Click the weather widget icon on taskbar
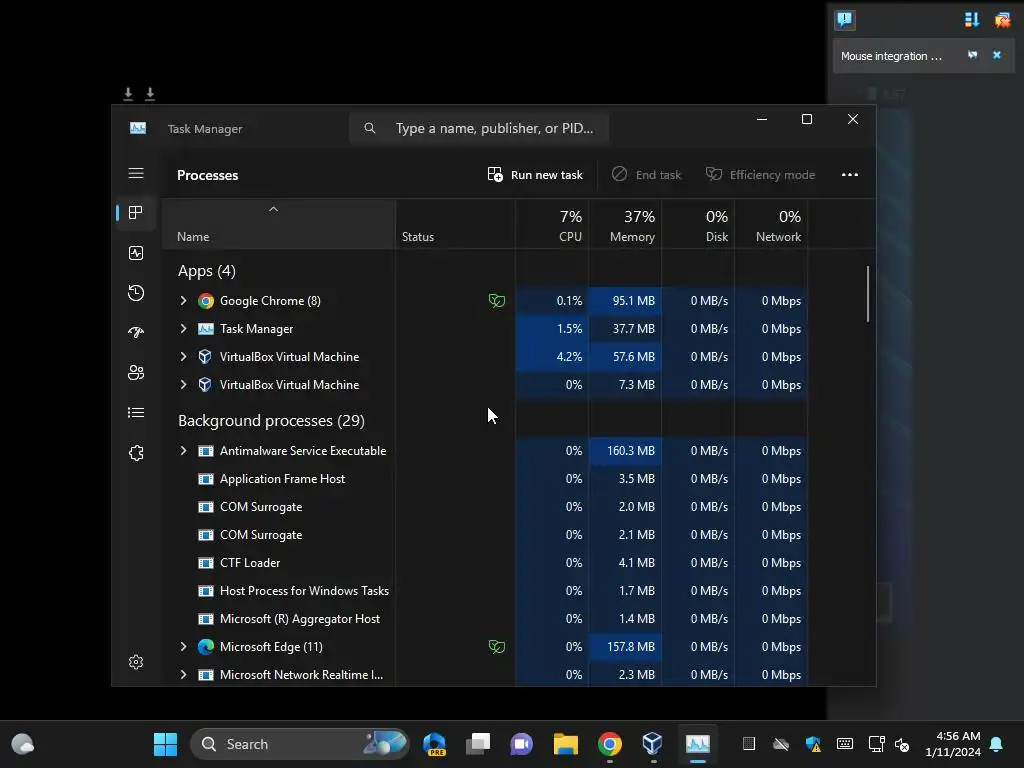This screenshot has width=1024, height=768. [23, 744]
